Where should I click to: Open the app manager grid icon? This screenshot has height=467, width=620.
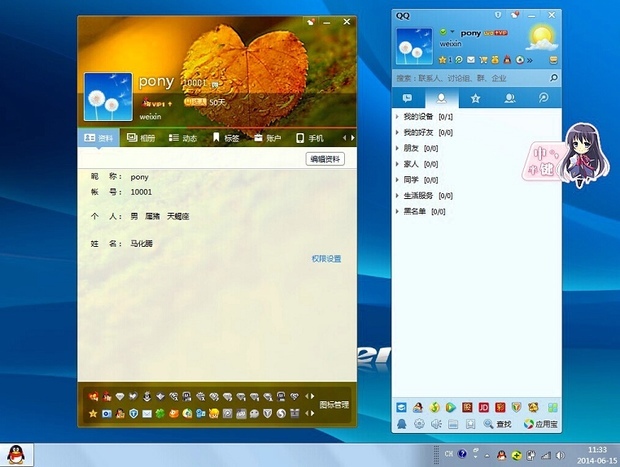552,407
